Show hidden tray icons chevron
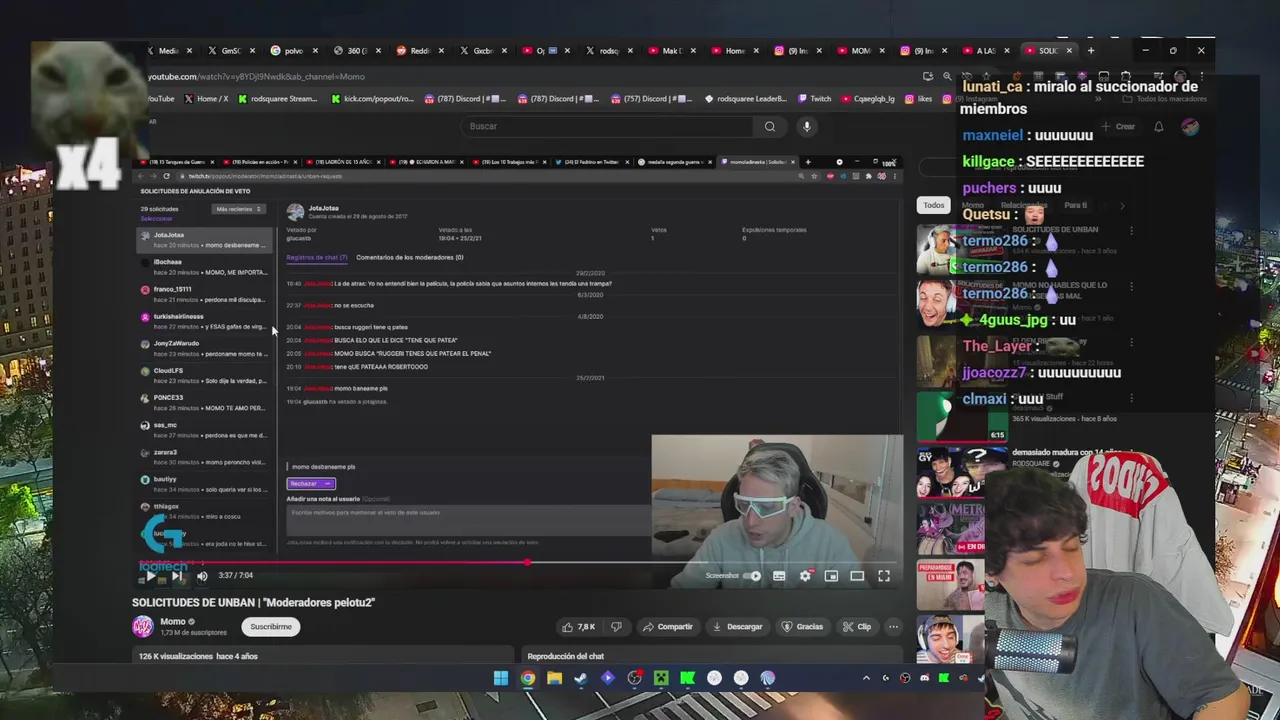The image size is (1280, 720). (x=866, y=678)
